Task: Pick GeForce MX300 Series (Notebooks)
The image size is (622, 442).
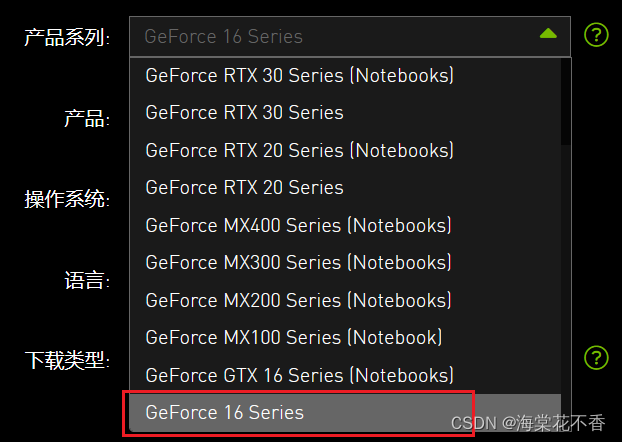Action: pos(298,262)
